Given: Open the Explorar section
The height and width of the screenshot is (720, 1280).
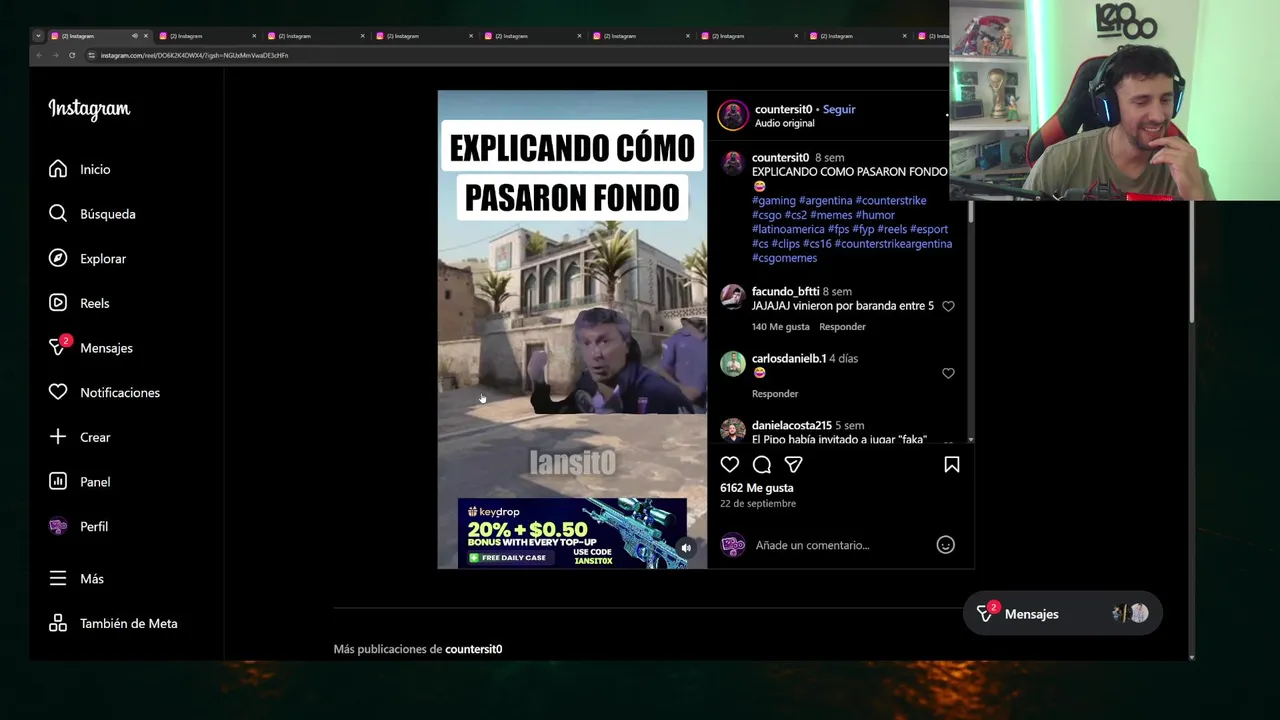Looking at the screenshot, I should tap(87, 258).
